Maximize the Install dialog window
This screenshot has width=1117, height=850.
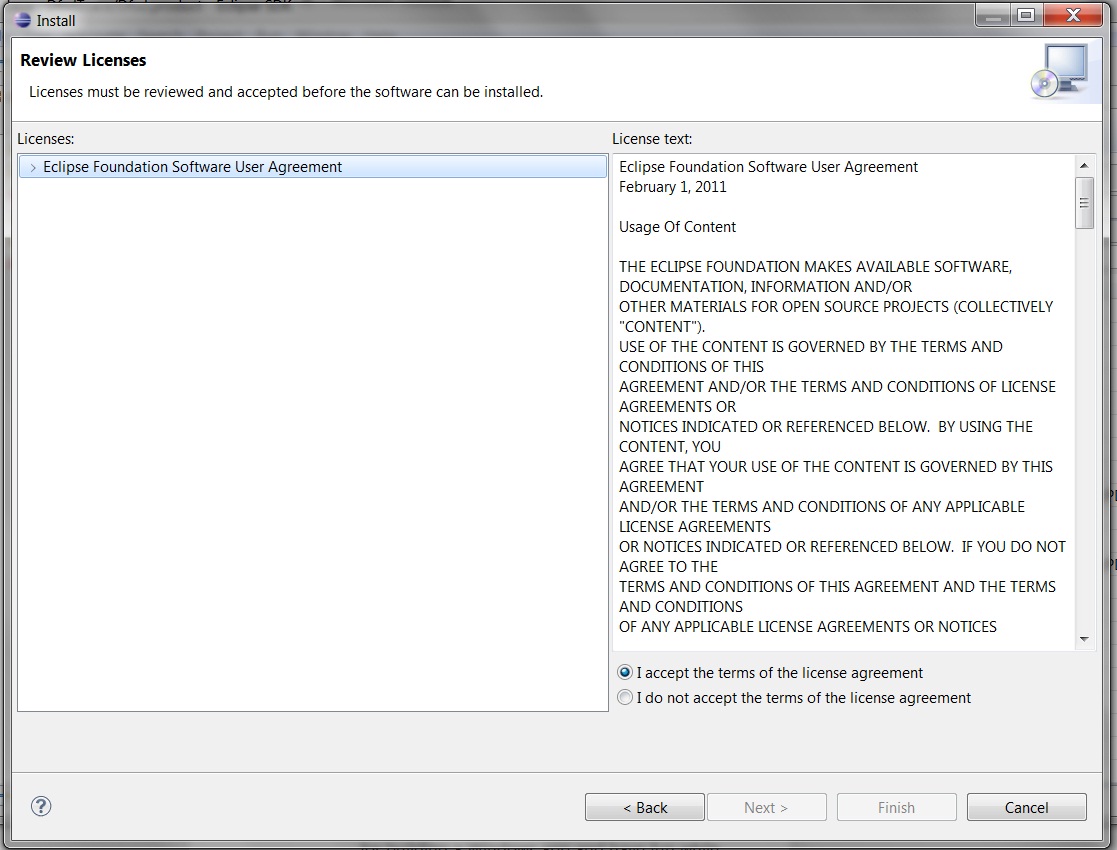click(1026, 15)
